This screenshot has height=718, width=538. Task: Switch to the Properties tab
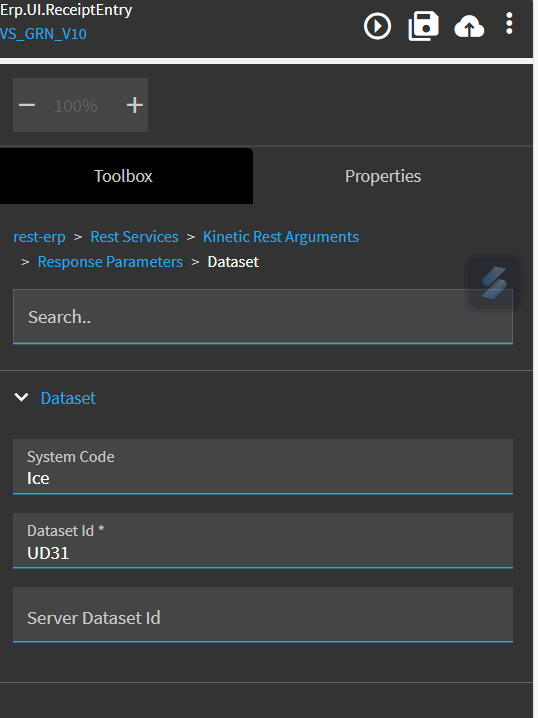pos(383,176)
